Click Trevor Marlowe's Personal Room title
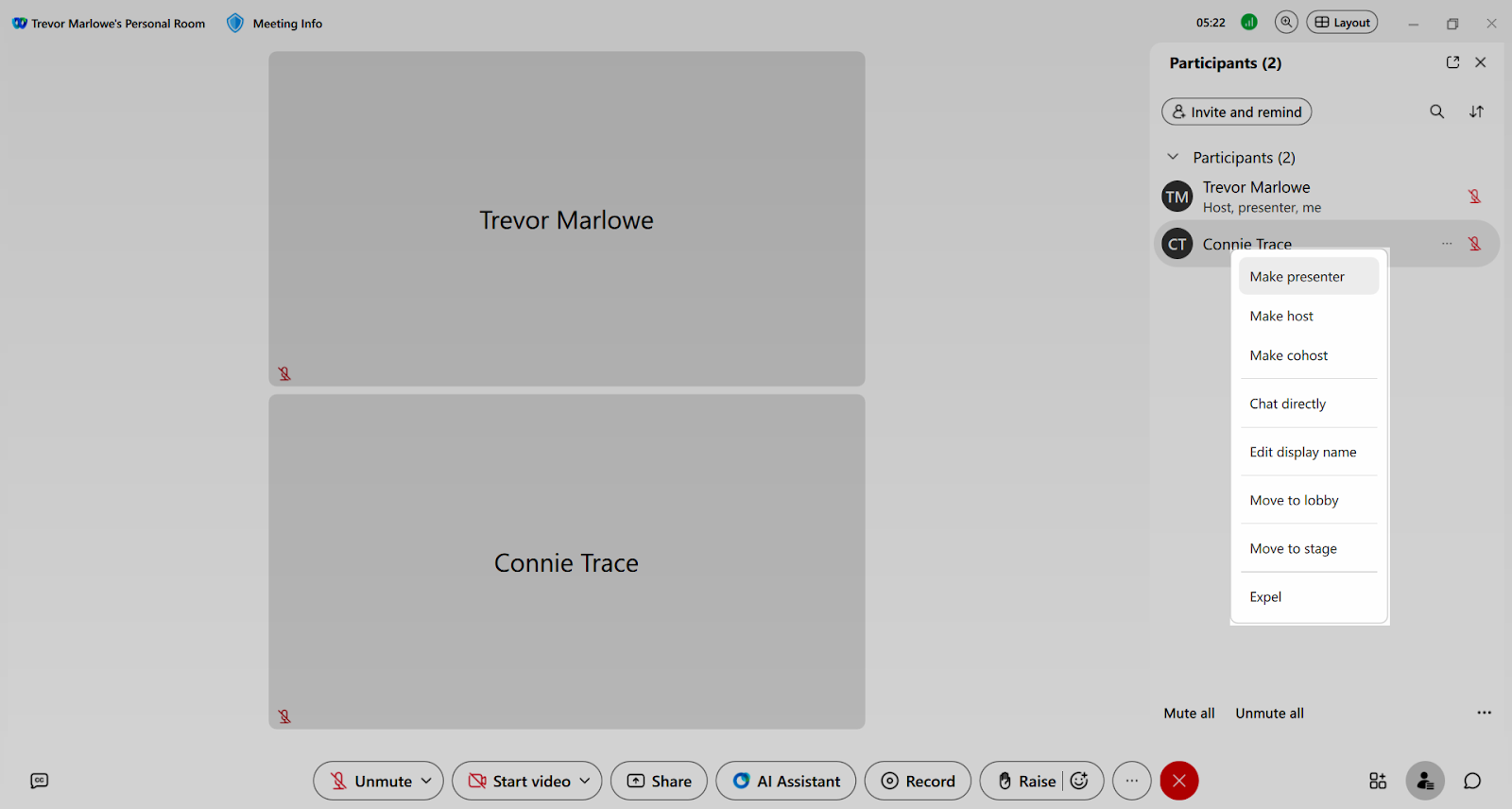Image resolution: width=1512 pixels, height=809 pixels. coord(118,24)
